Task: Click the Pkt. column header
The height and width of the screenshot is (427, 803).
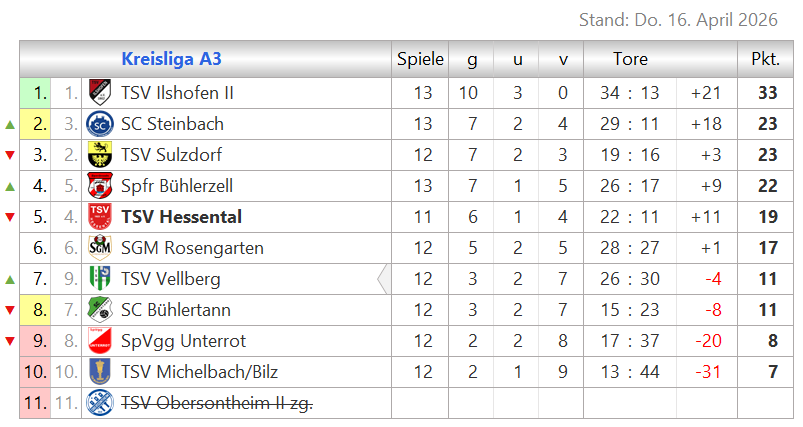Action: point(765,59)
